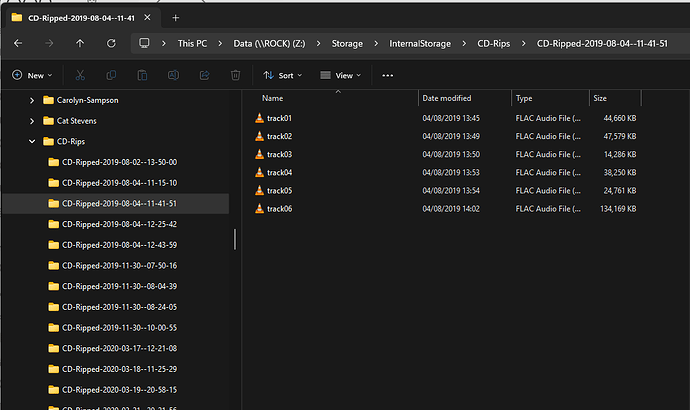
Task: Collapse the CD-Rips folder tree
Action: [x=32, y=142]
